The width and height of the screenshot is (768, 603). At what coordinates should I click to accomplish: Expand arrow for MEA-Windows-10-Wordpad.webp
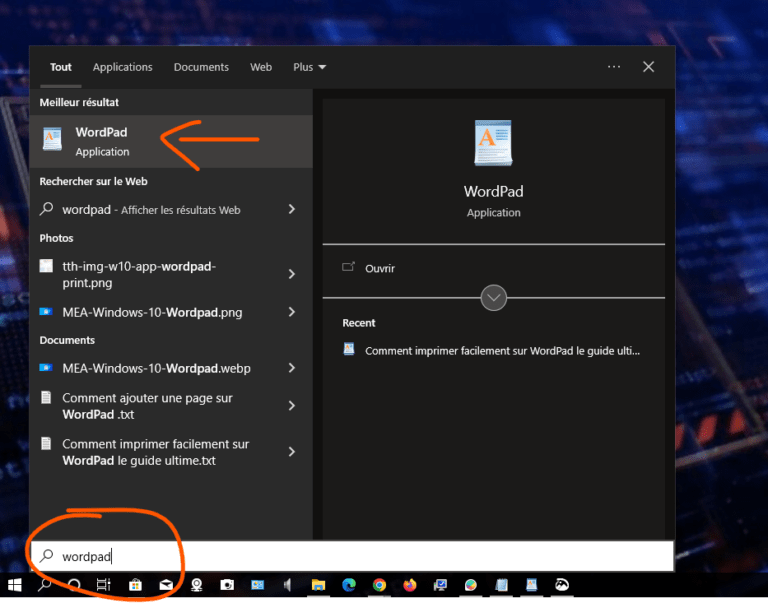291,368
